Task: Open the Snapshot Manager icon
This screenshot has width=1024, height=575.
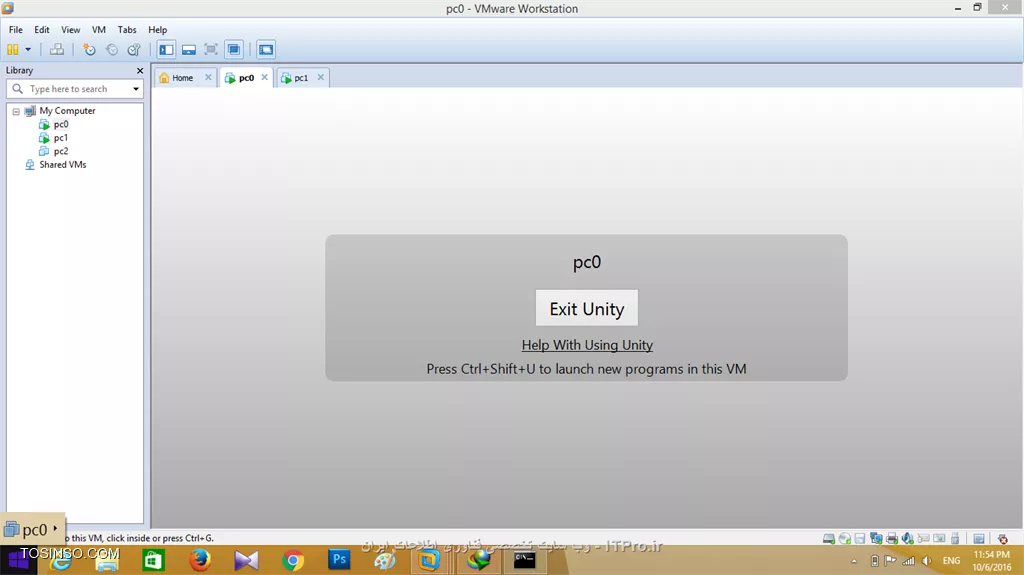Action: coord(134,50)
